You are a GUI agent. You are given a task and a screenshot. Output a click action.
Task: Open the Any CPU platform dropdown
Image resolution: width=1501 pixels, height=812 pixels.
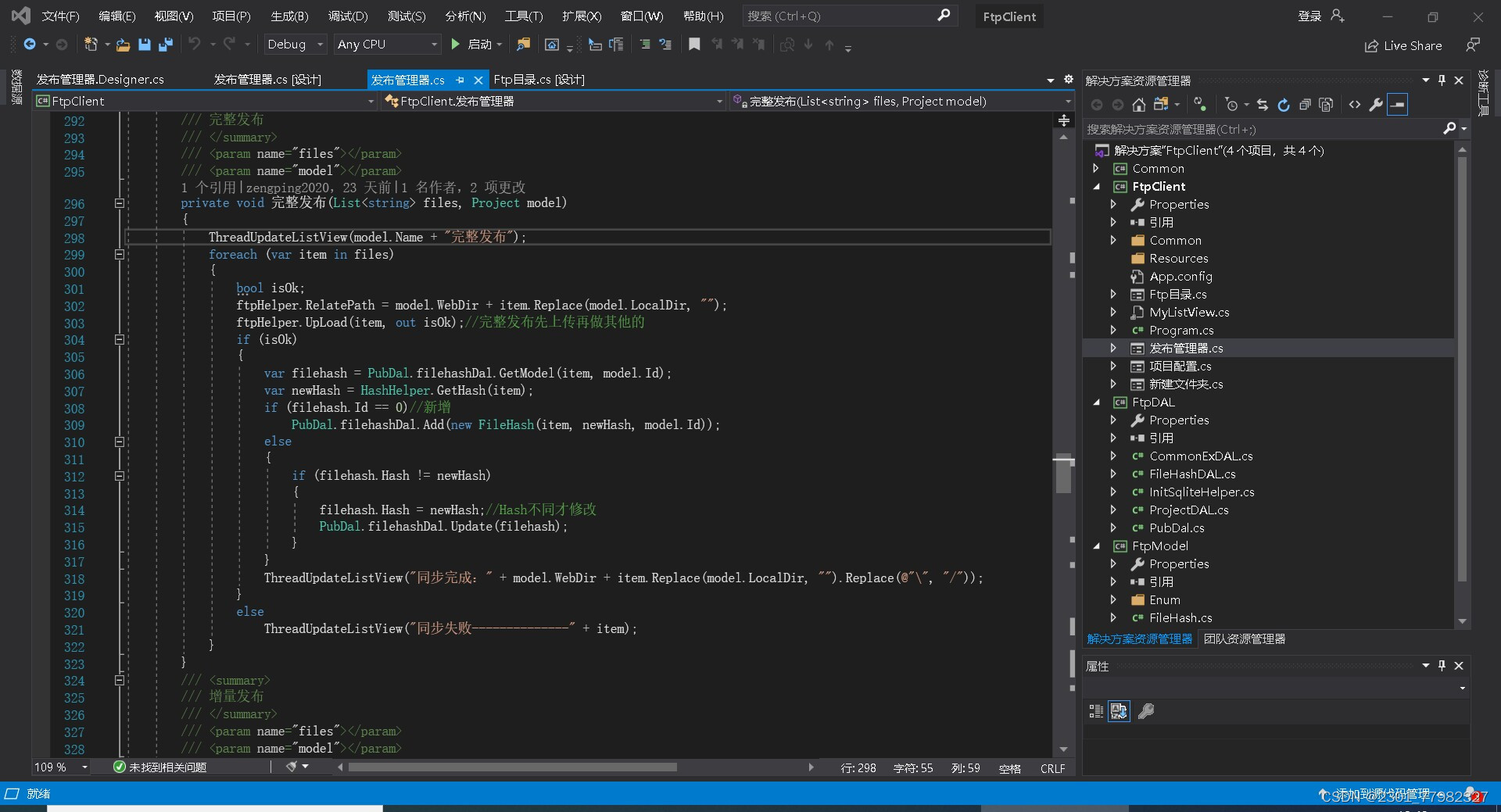388,45
